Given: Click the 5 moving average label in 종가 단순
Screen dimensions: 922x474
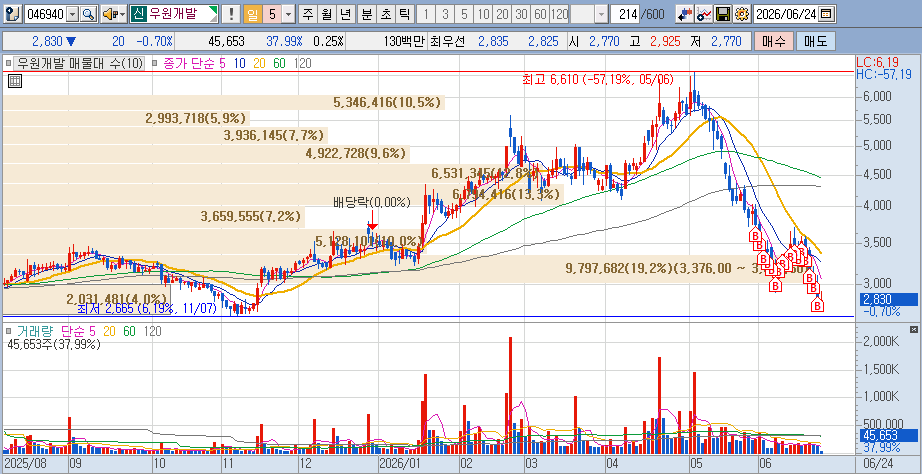Looking at the screenshot, I should point(222,64).
